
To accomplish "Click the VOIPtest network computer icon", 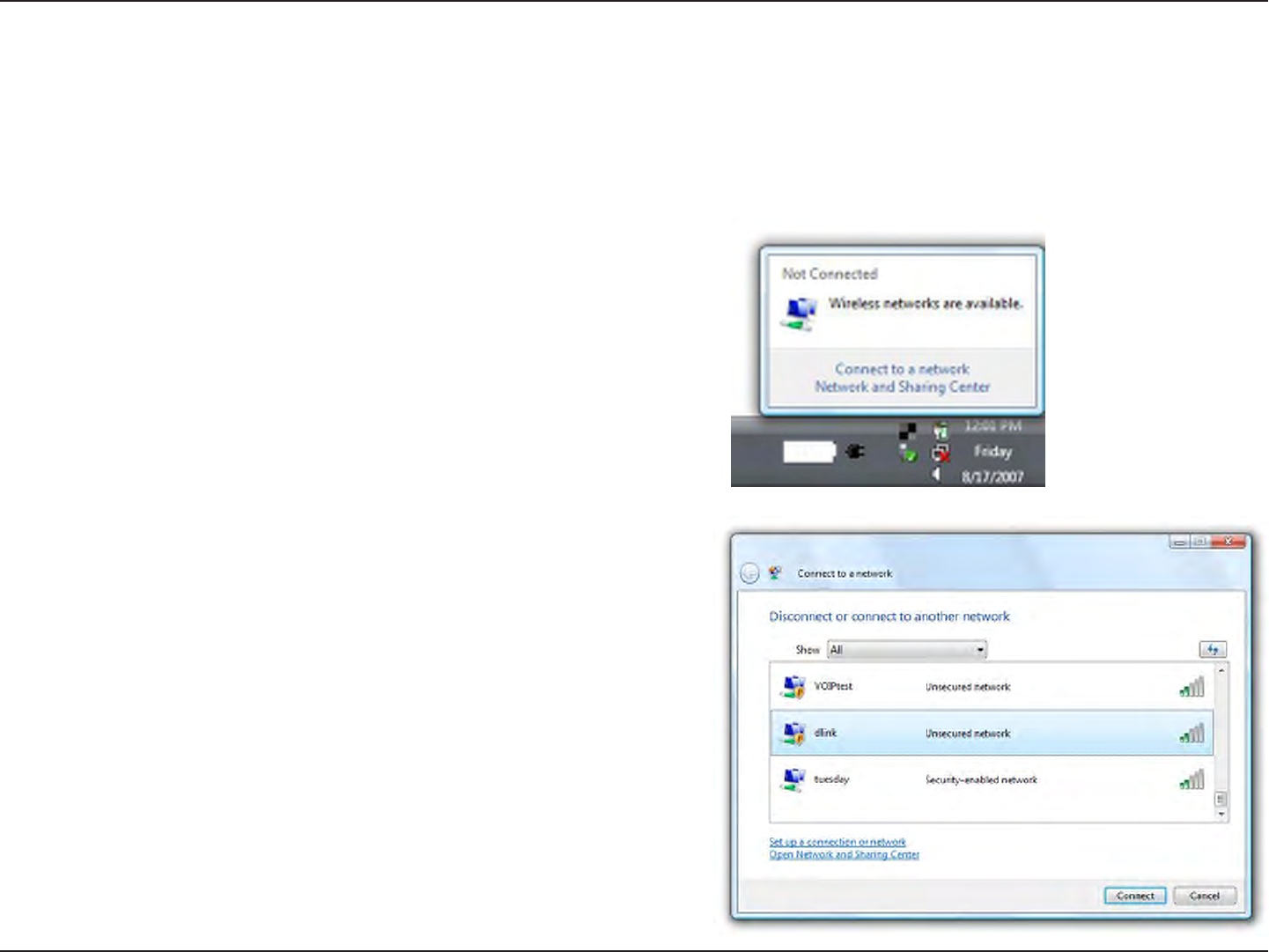I will coord(793,687).
